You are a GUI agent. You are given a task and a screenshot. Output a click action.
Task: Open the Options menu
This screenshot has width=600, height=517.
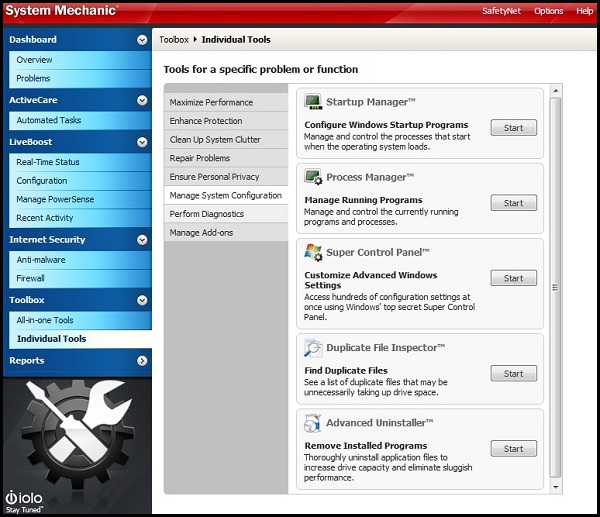coord(548,11)
